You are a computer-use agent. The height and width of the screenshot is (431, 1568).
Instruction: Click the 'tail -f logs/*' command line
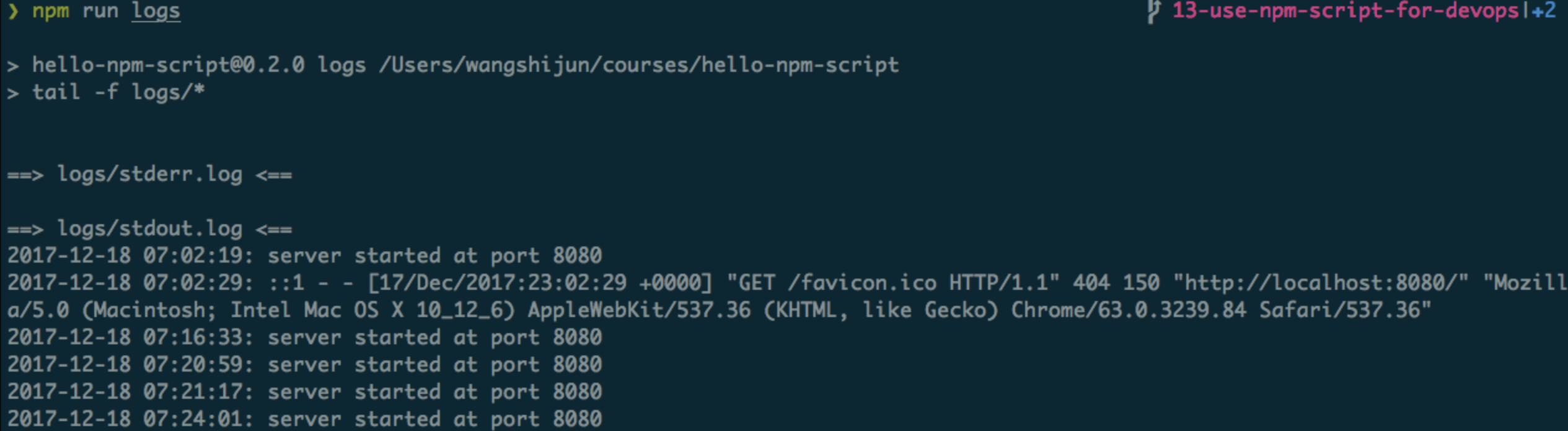pyautogui.click(x=118, y=92)
